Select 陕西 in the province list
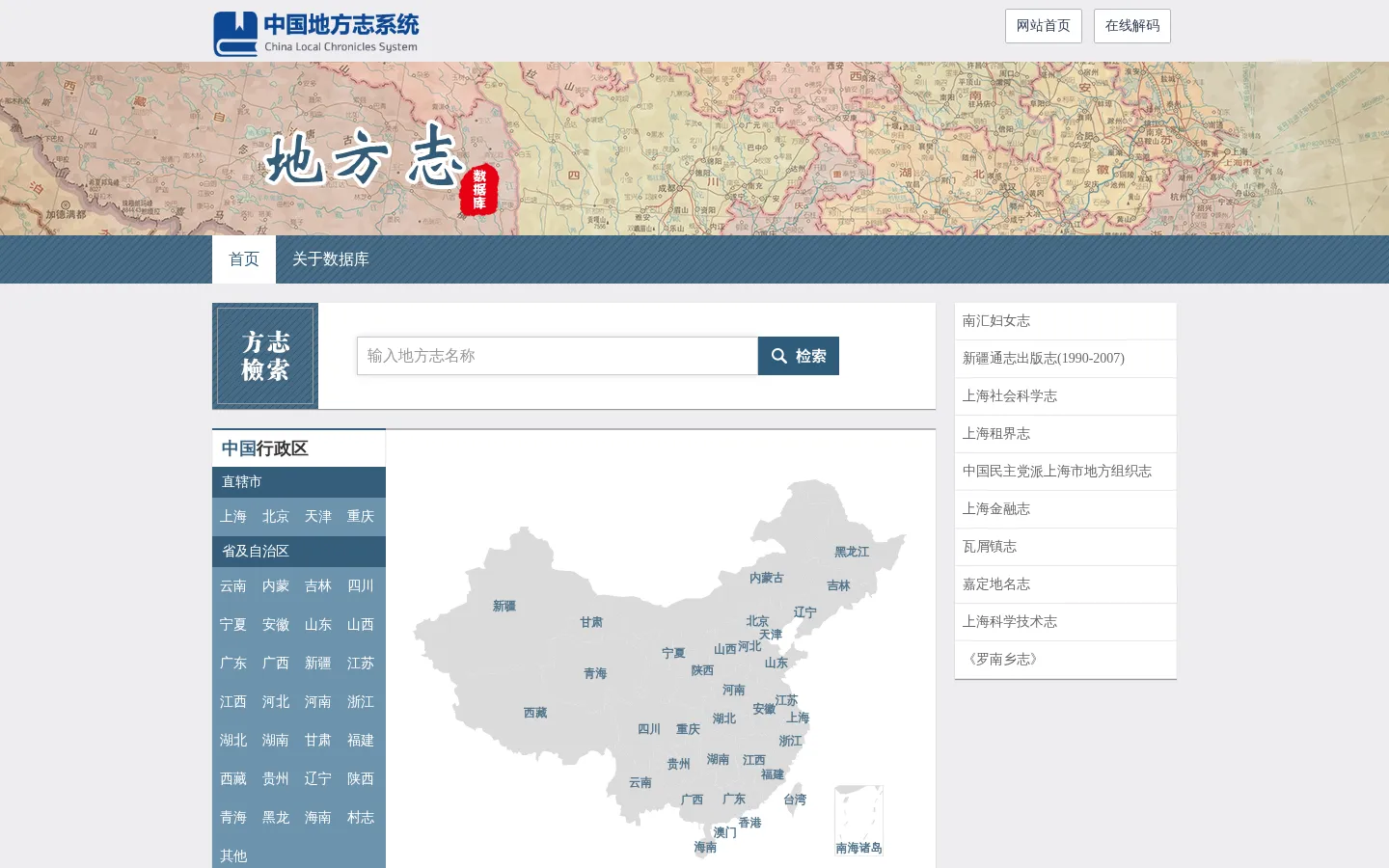 point(361,779)
